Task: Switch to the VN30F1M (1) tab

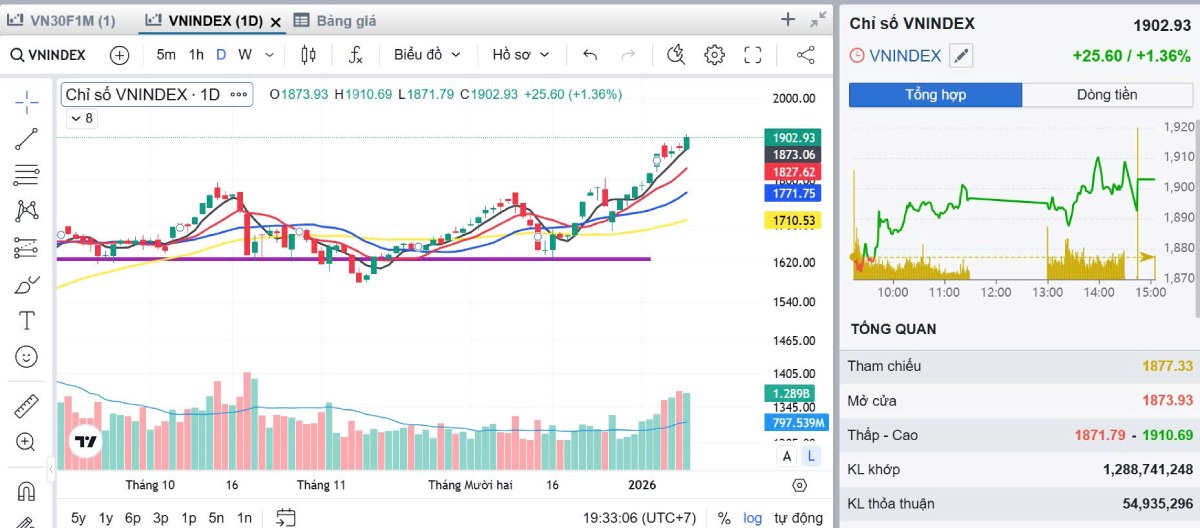Action: coord(61,20)
